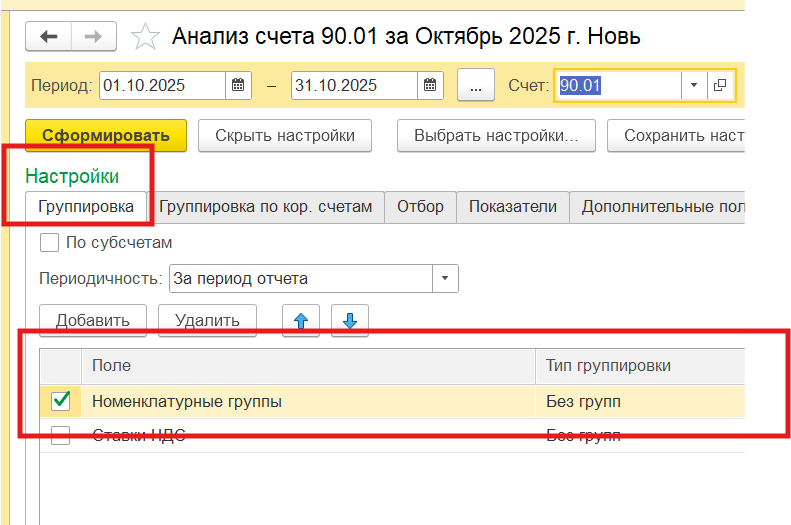
Task: Click the period start date field
Action: click(162, 85)
